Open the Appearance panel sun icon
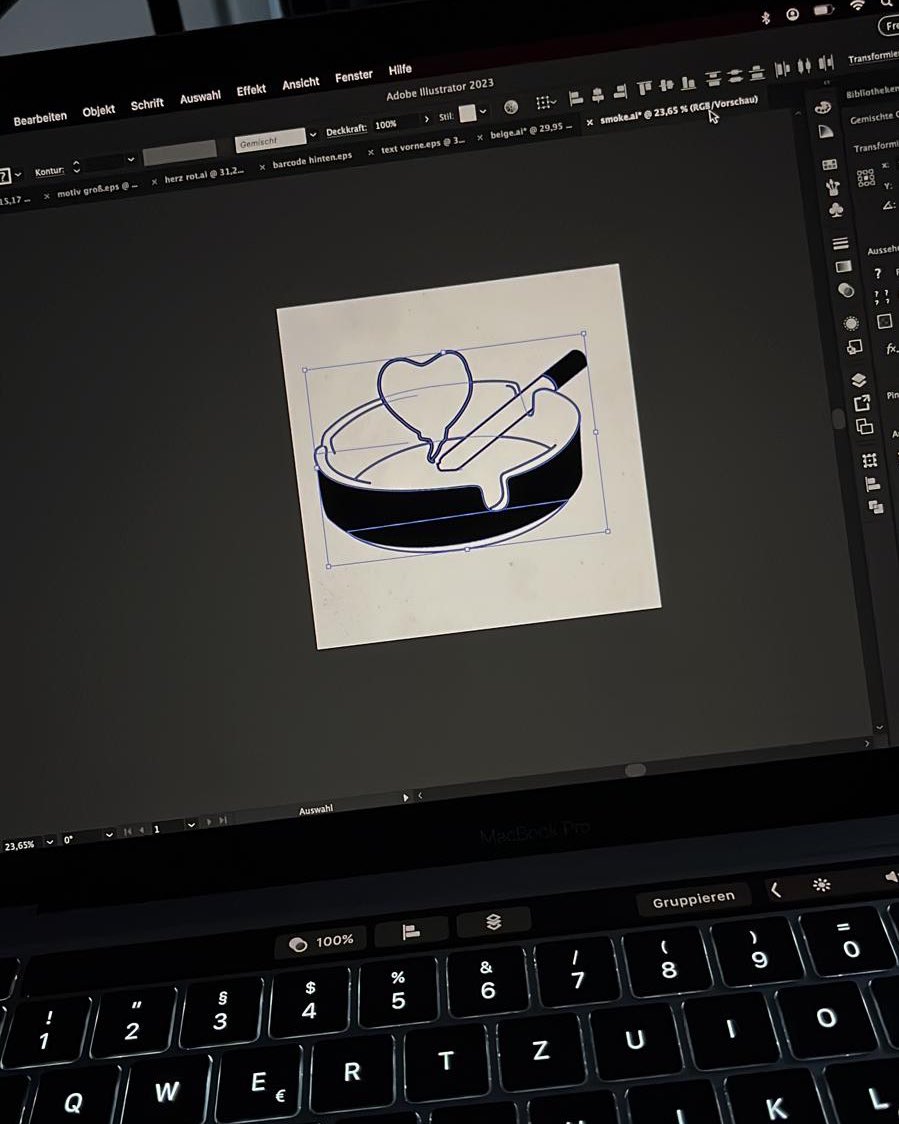The image size is (899, 1124). [851, 324]
